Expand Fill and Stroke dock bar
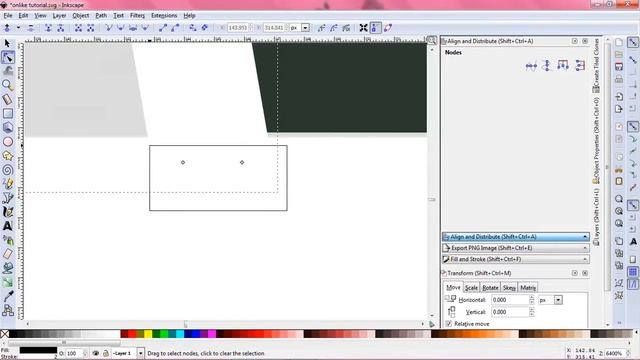640x360 pixels. (x=516, y=259)
